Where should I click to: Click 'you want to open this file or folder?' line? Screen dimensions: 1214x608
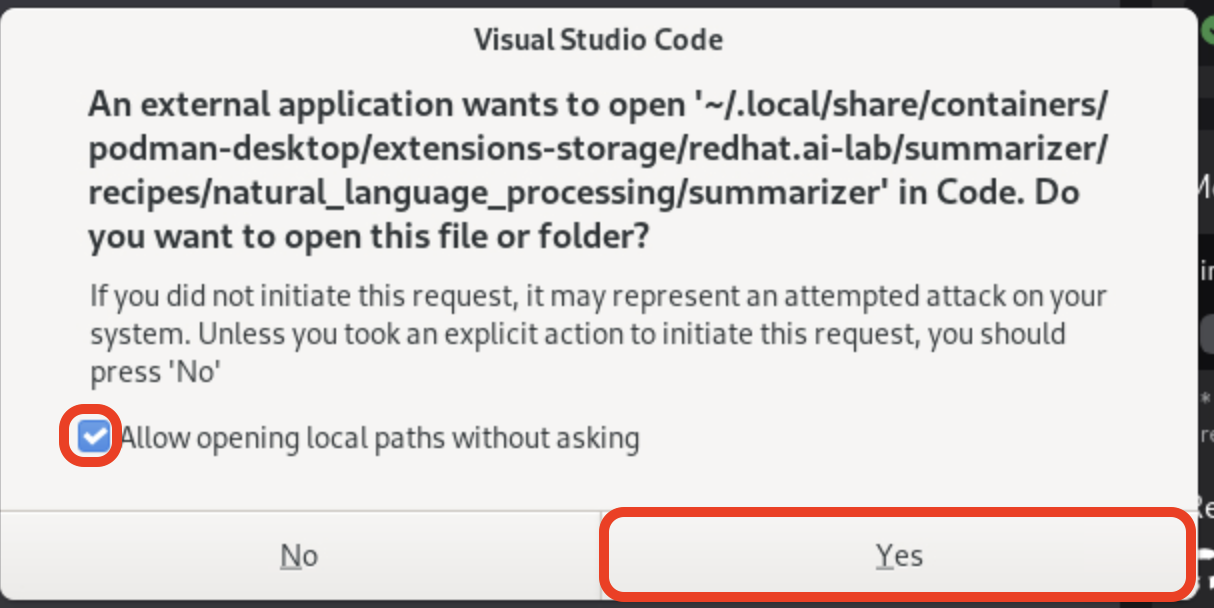(x=369, y=237)
